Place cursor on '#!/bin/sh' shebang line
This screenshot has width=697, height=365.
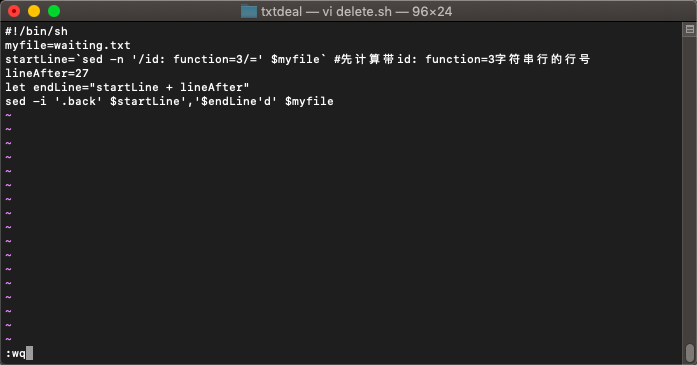pos(36,32)
